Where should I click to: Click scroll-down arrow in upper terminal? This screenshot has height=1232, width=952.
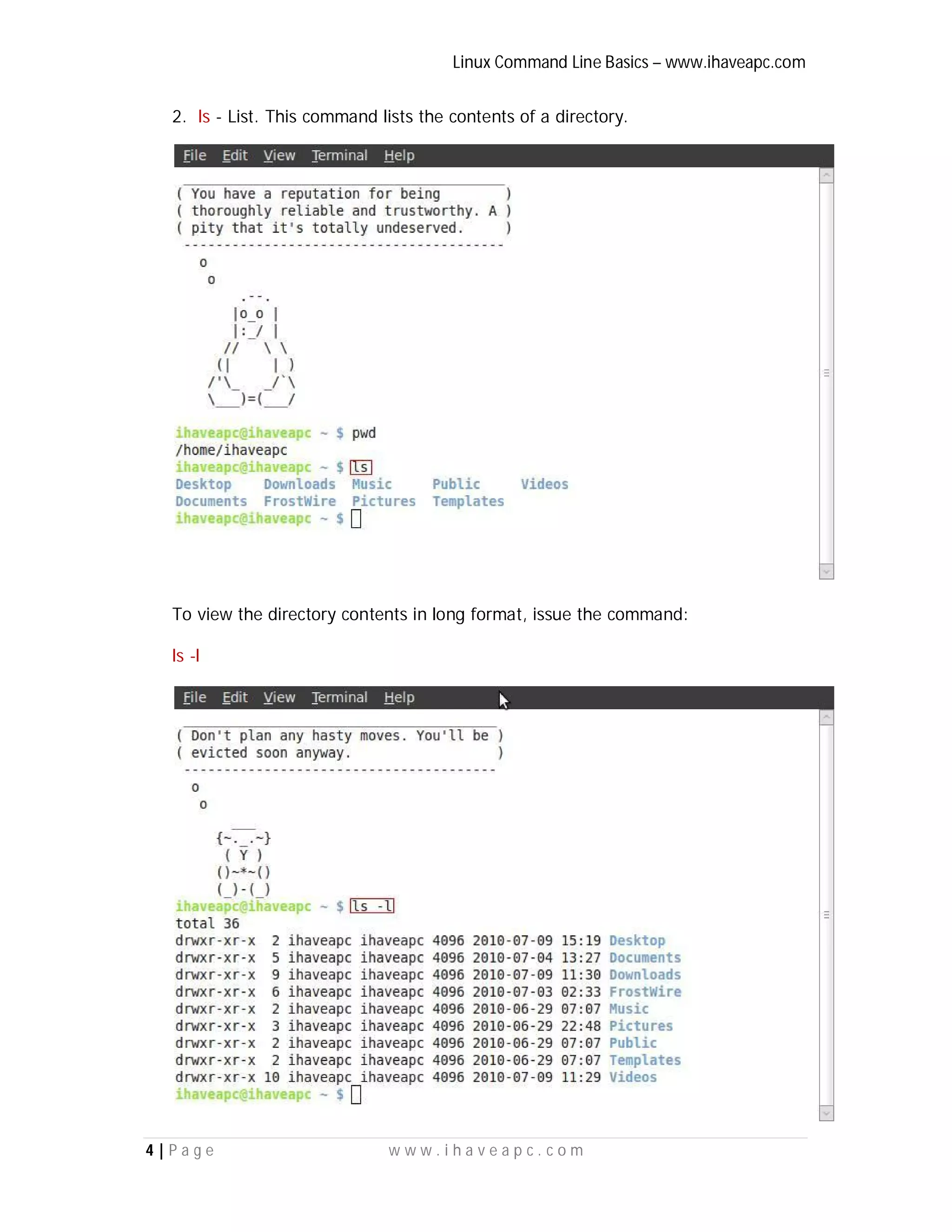coord(826,571)
